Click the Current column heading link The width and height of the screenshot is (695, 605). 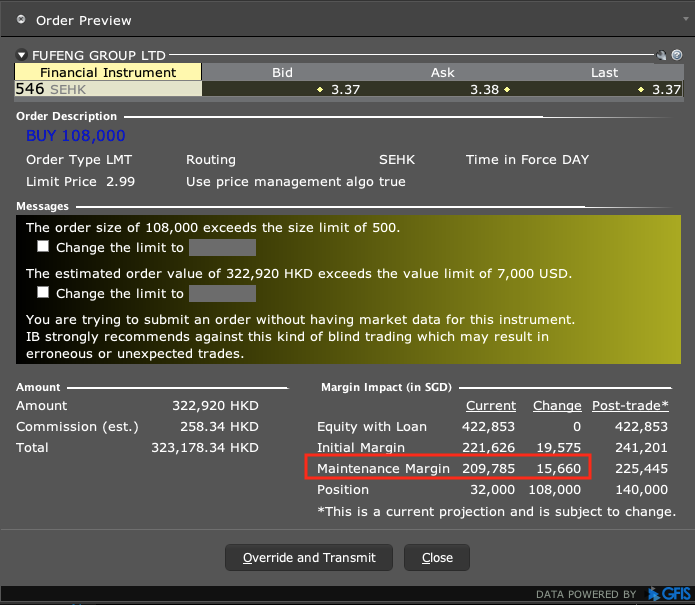point(491,406)
